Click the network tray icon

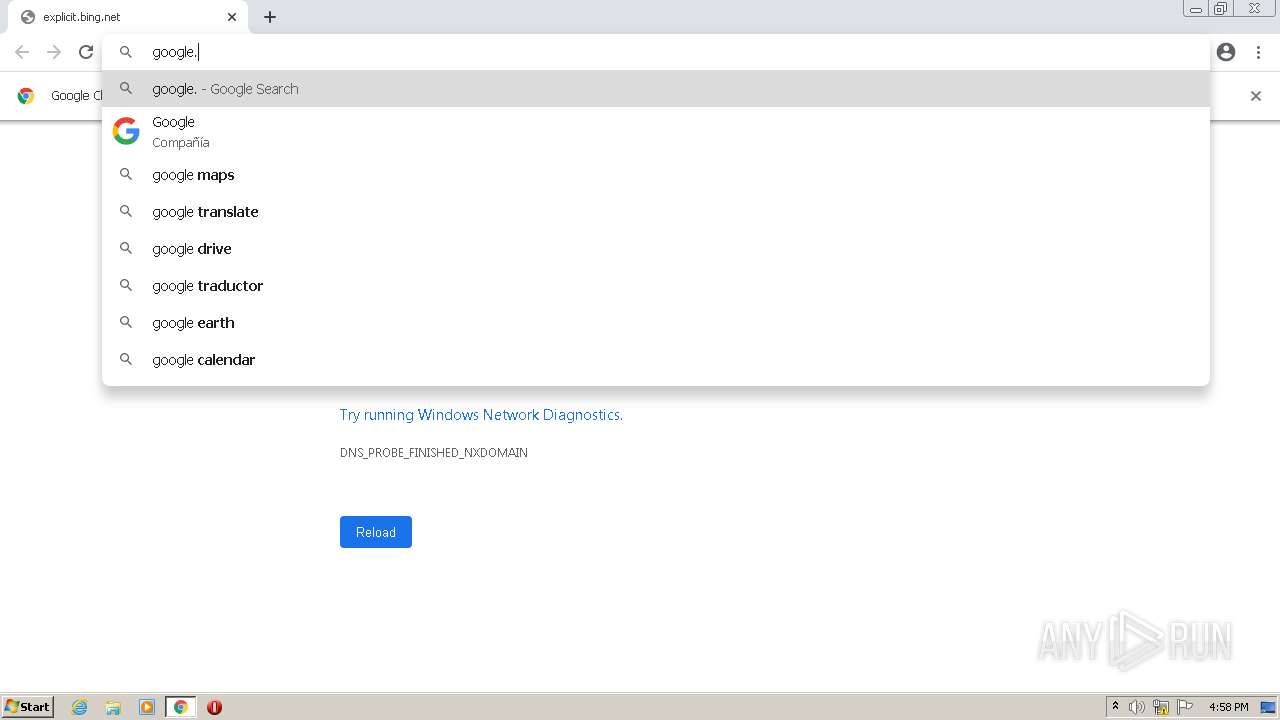pyautogui.click(x=1161, y=707)
